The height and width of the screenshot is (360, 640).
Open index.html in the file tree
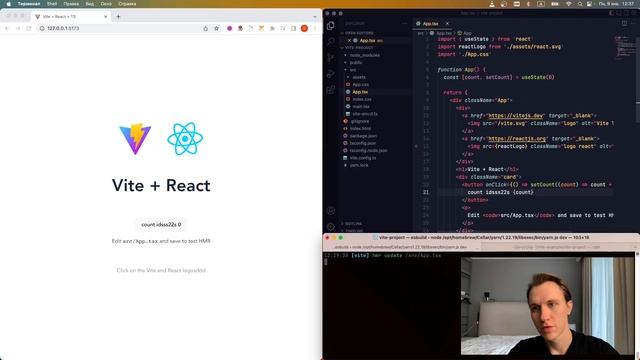coord(360,129)
